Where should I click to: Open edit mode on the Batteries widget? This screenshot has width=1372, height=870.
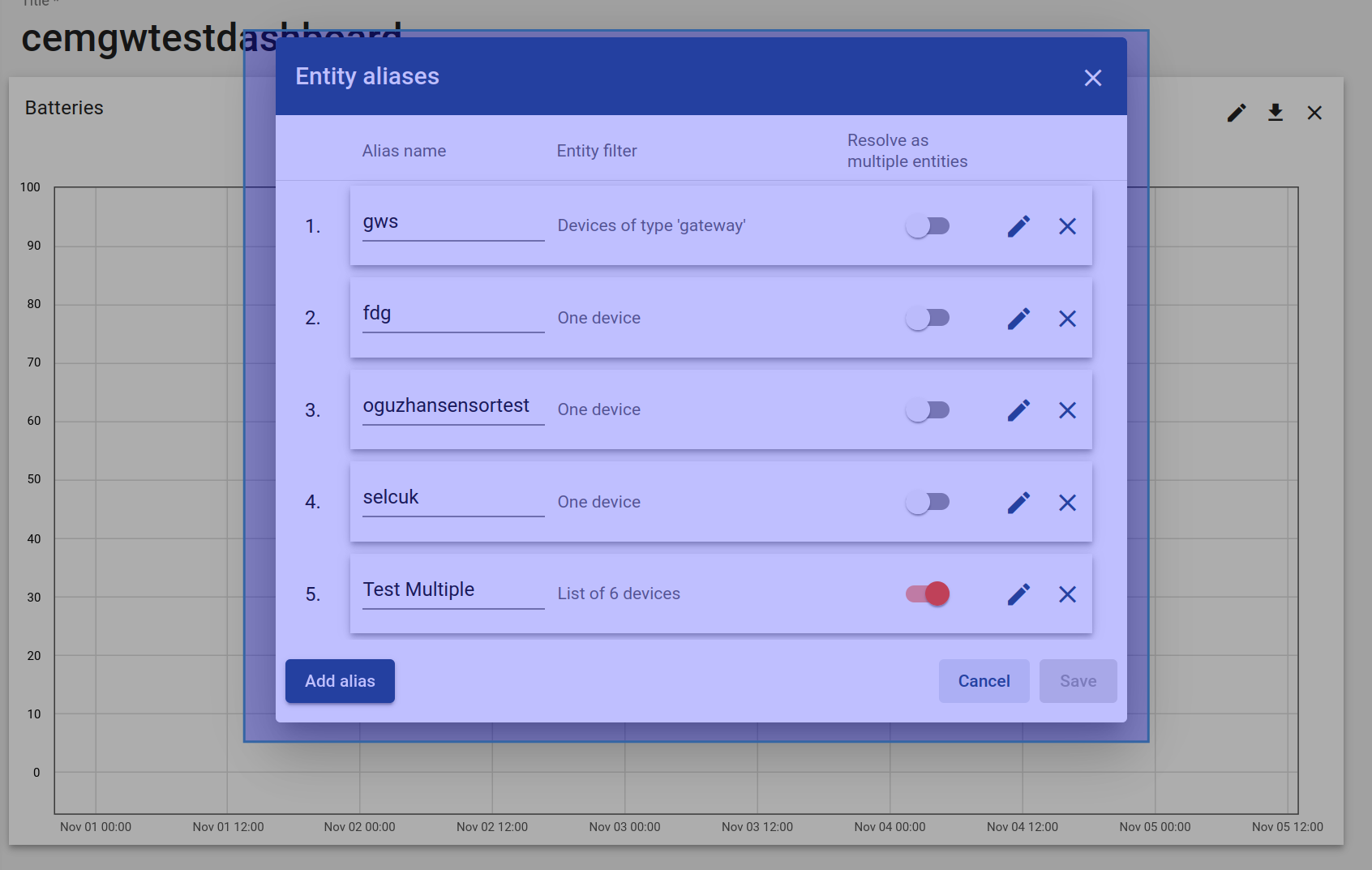point(1236,113)
